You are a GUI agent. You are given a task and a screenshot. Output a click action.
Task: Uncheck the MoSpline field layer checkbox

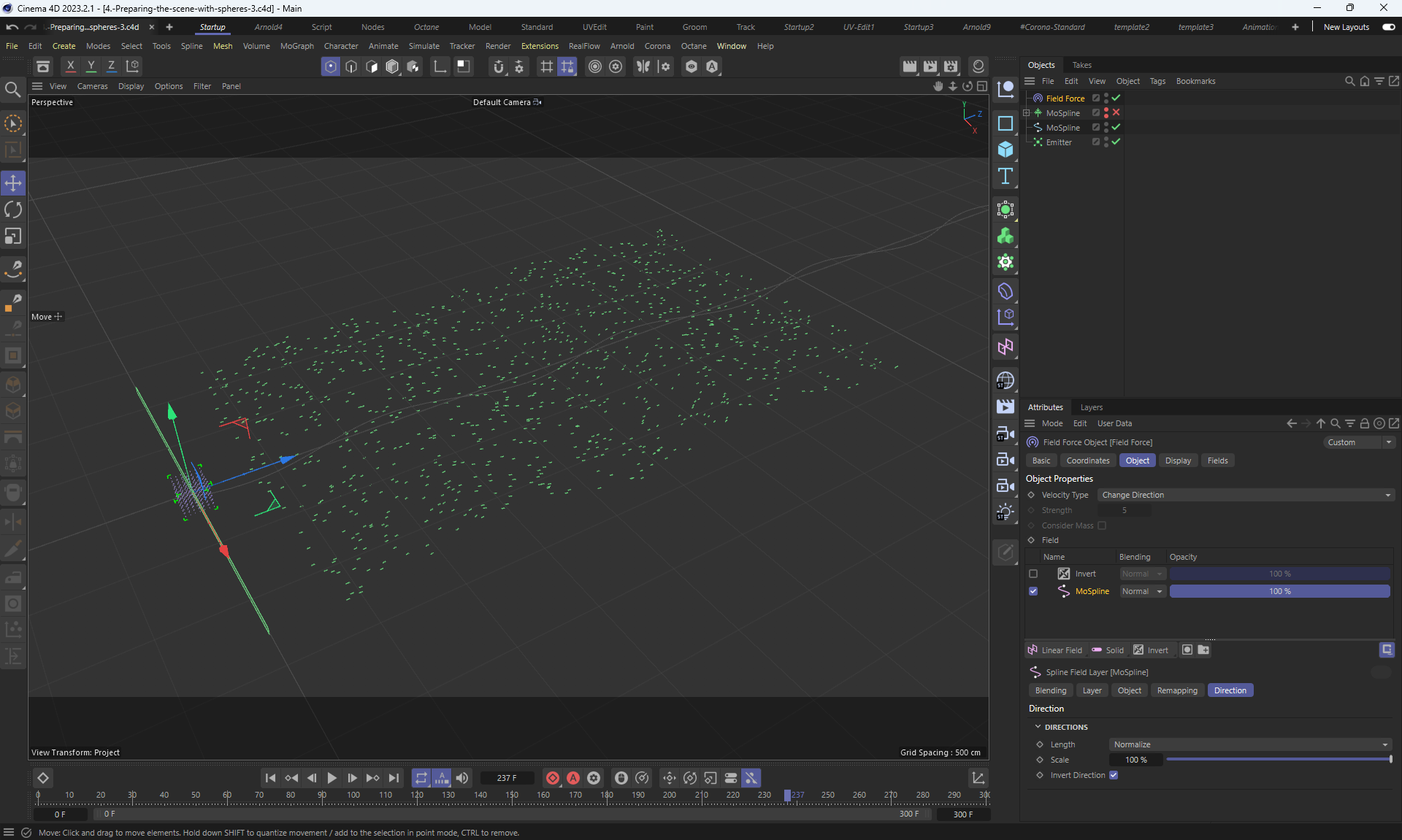tap(1033, 591)
